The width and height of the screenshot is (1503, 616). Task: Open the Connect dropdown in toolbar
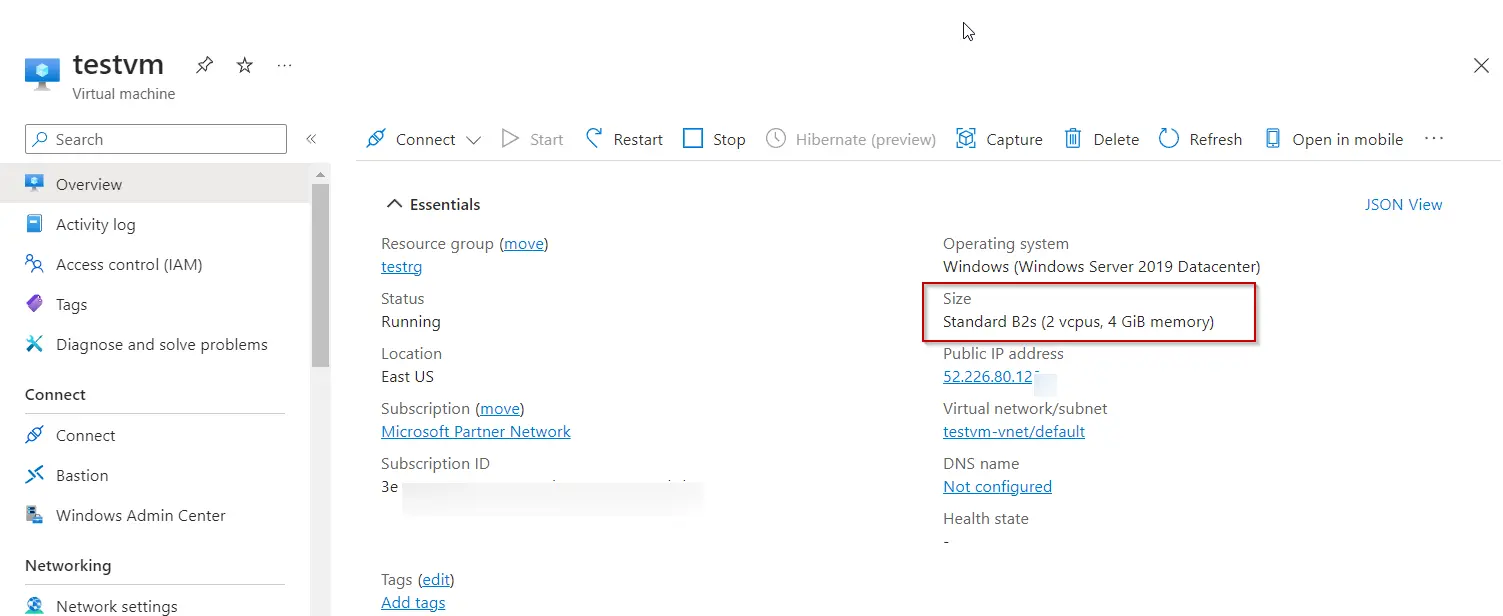click(x=473, y=140)
